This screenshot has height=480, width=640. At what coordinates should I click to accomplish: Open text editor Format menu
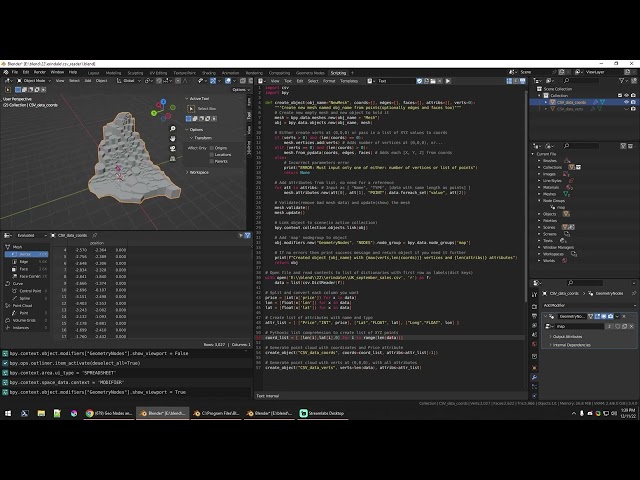(329, 81)
